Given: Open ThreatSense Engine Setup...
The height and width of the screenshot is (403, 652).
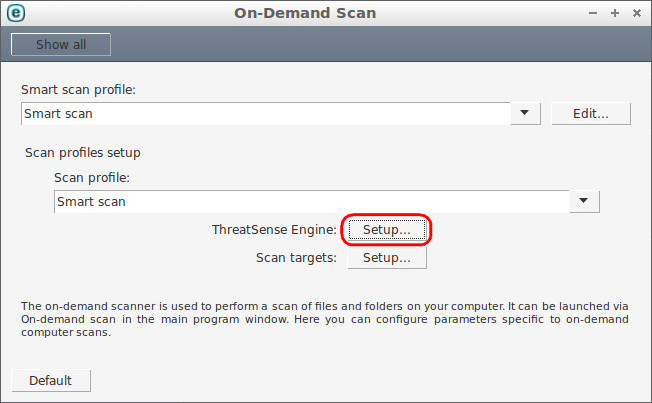Looking at the screenshot, I should [387, 230].
